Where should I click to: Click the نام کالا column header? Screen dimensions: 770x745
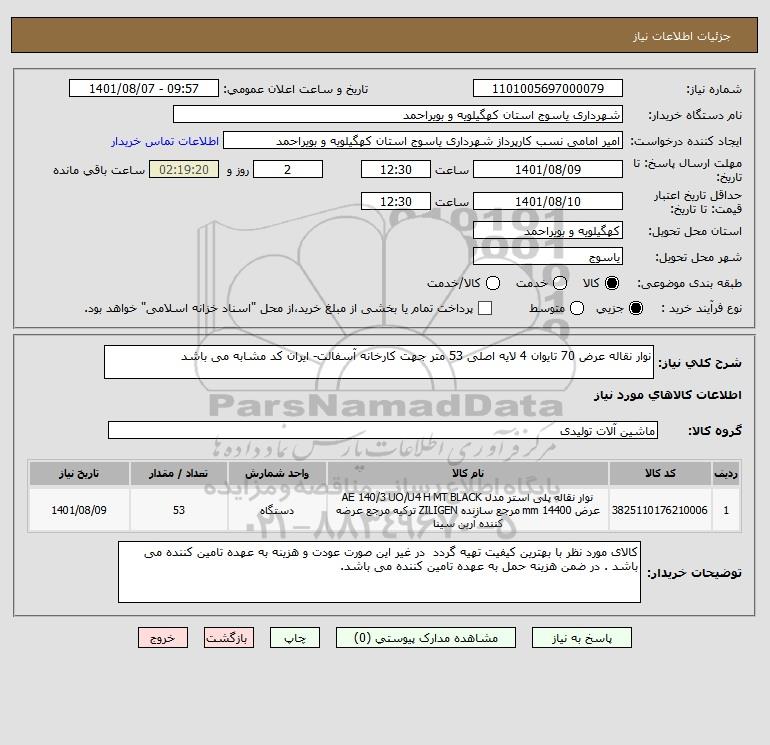468,473
